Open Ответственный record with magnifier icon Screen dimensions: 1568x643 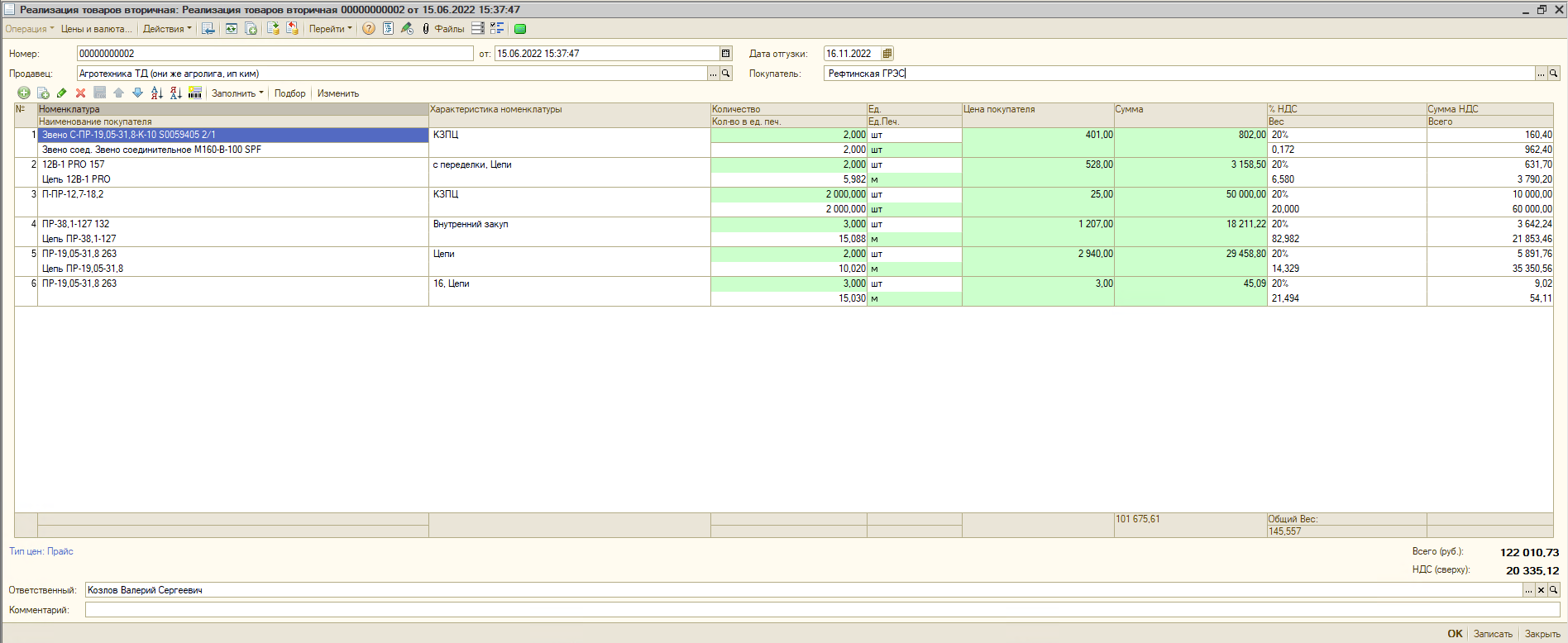[1554, 590]
